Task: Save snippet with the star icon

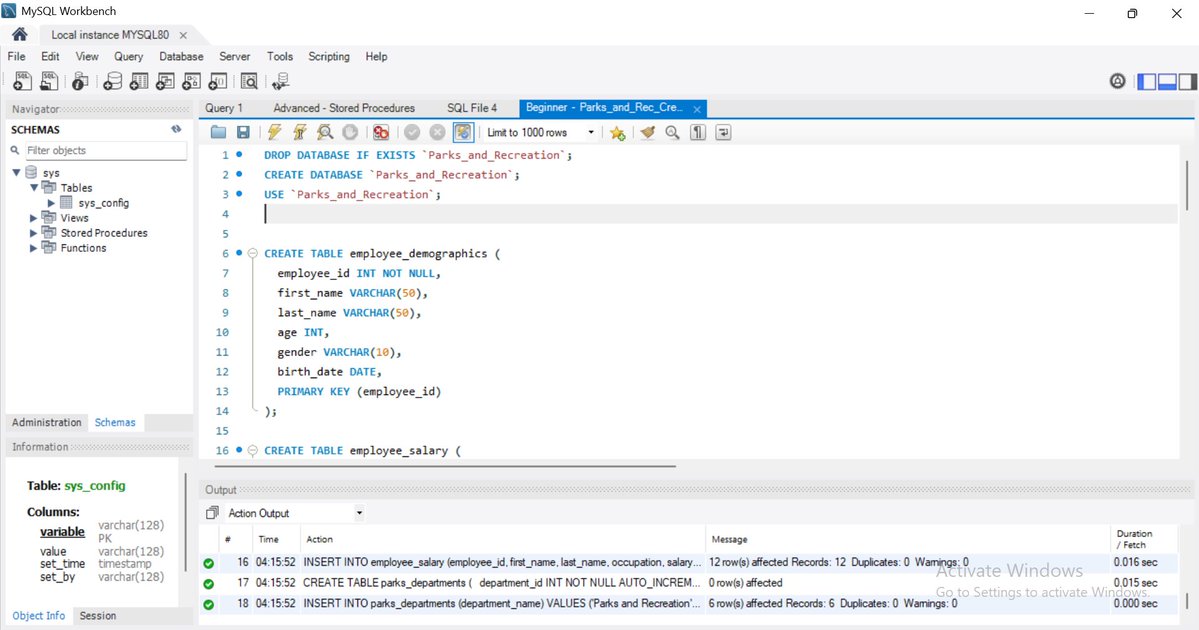Action: coord(618,132)
